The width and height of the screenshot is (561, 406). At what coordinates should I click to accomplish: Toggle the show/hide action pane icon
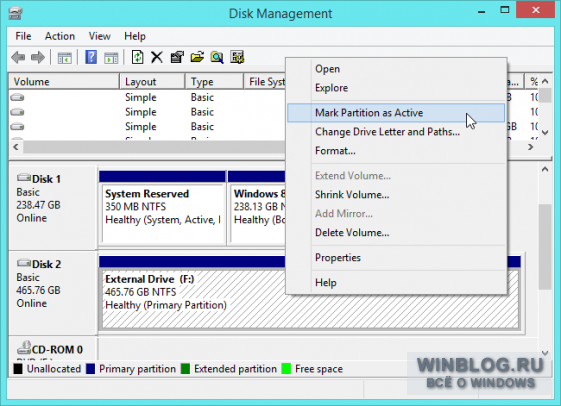pyautogui.click(x=111, y=58)
